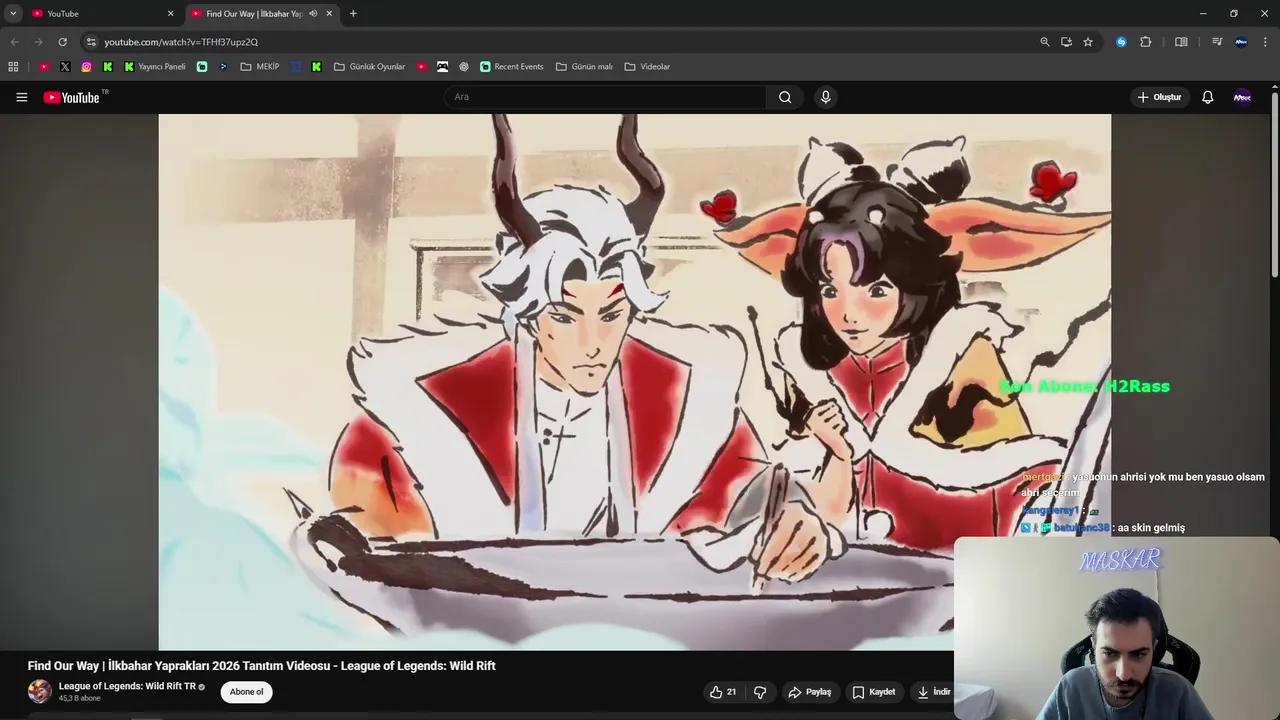This screenshot has height=720, width=1280.
Task: Open the Yayıncı Paneli bookmark
Action: point(155,67)
